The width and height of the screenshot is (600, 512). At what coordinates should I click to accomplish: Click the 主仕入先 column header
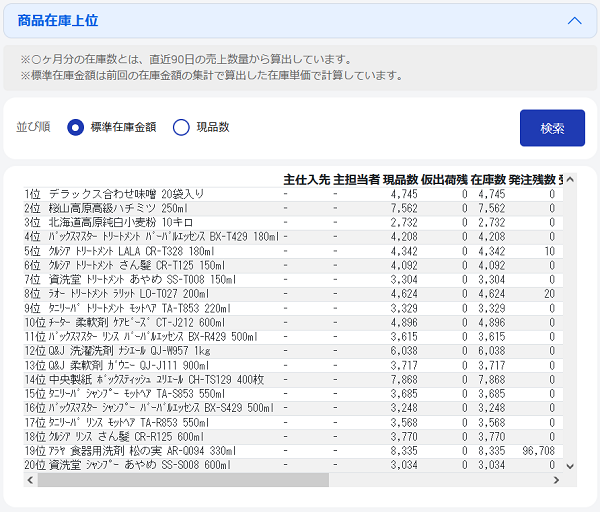coord(307,179)
